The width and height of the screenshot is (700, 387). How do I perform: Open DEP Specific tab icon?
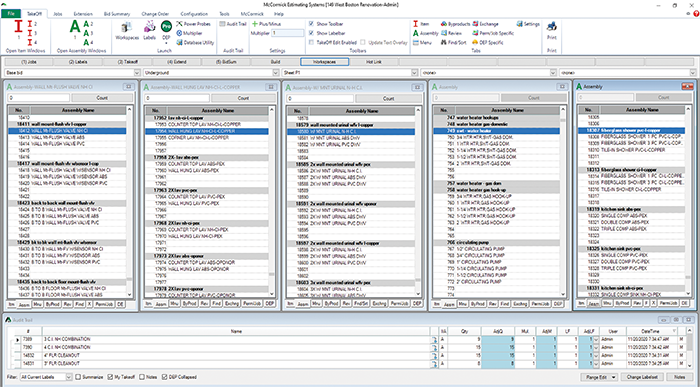[x=488, y=42]
